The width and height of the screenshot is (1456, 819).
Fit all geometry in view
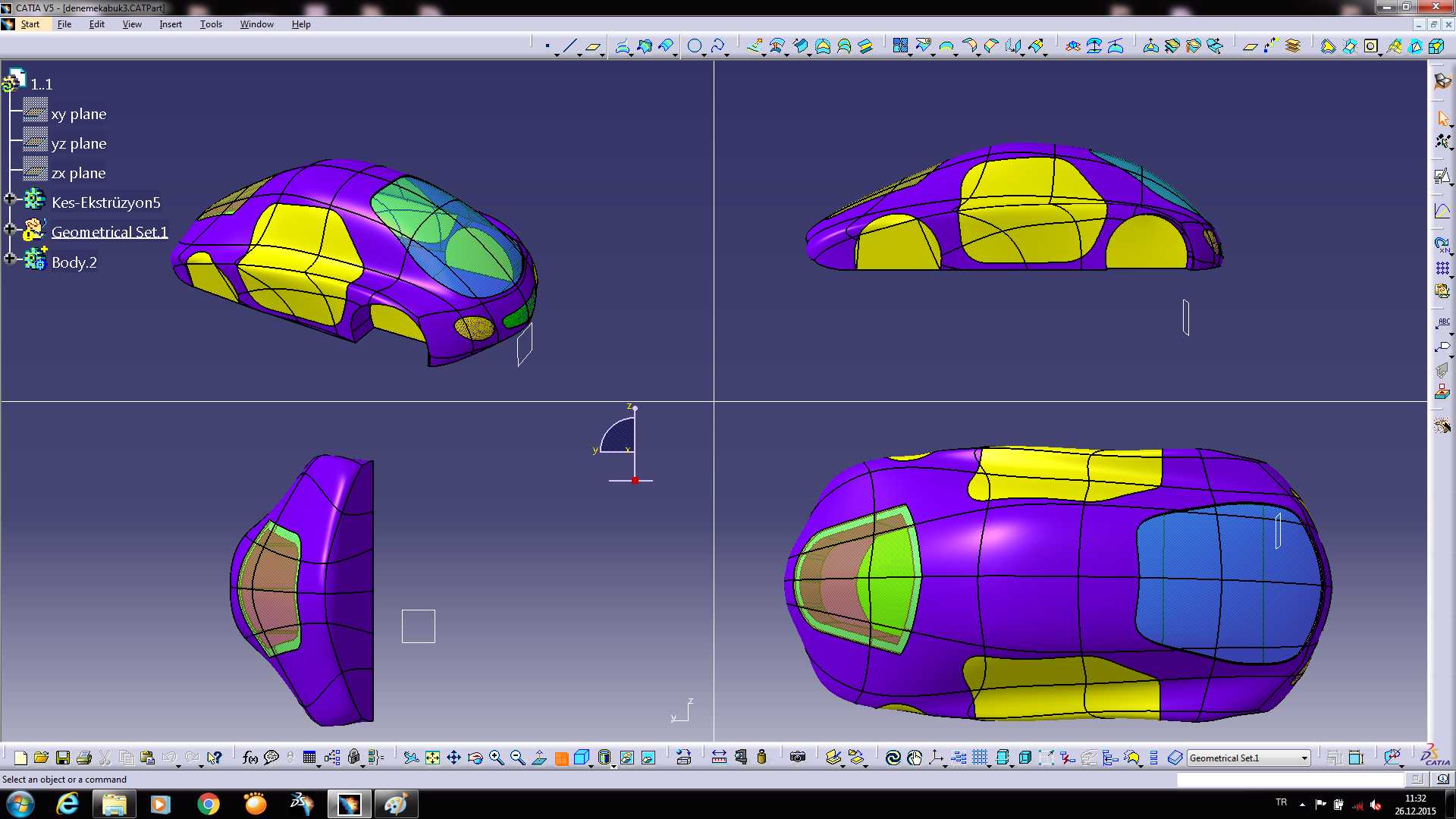pos(432,758)
